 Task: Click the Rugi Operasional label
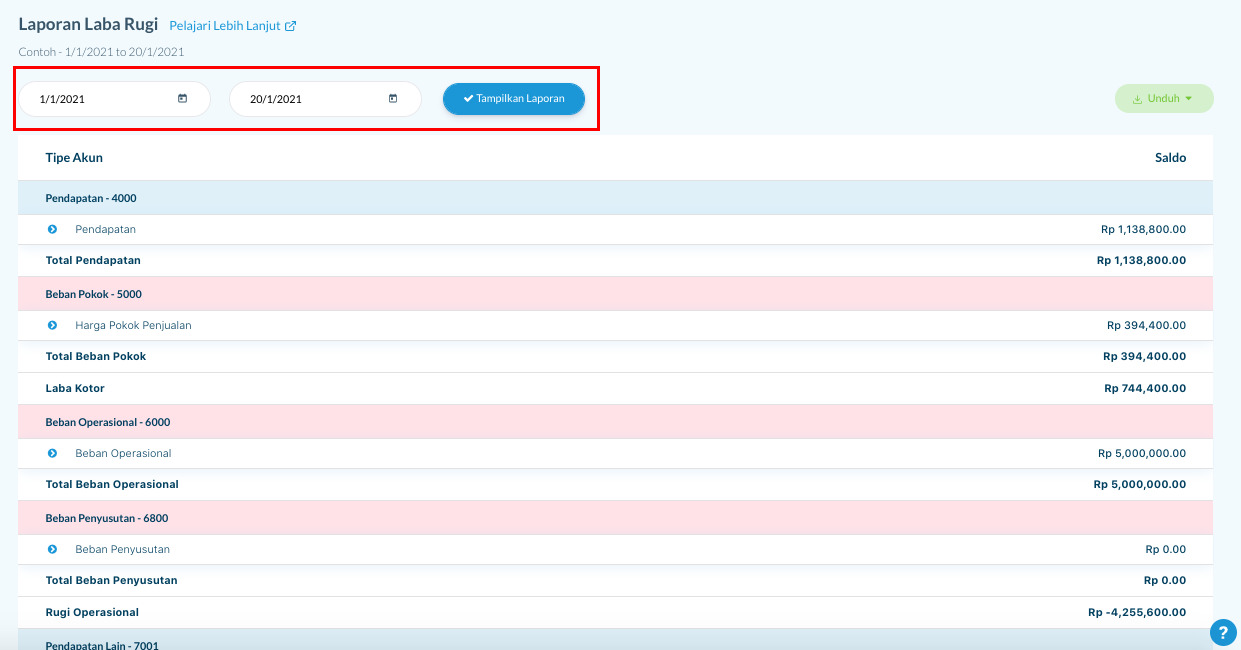click(92, 612)
